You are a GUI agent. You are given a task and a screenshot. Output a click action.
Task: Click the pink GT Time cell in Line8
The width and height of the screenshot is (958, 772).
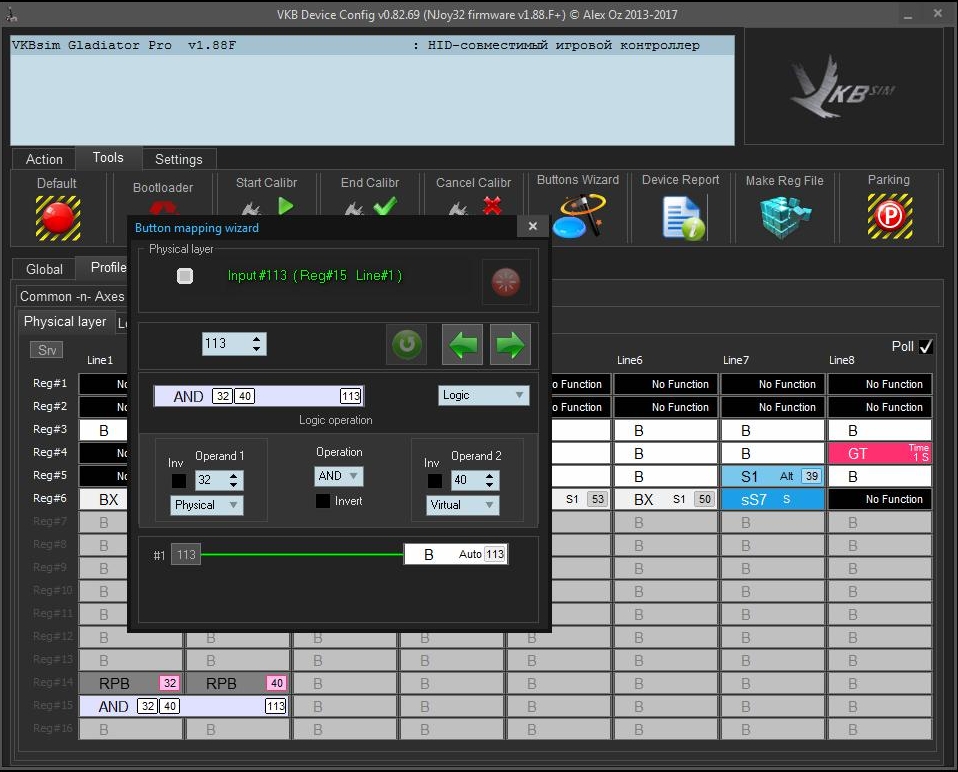click(x=880, y=453)
